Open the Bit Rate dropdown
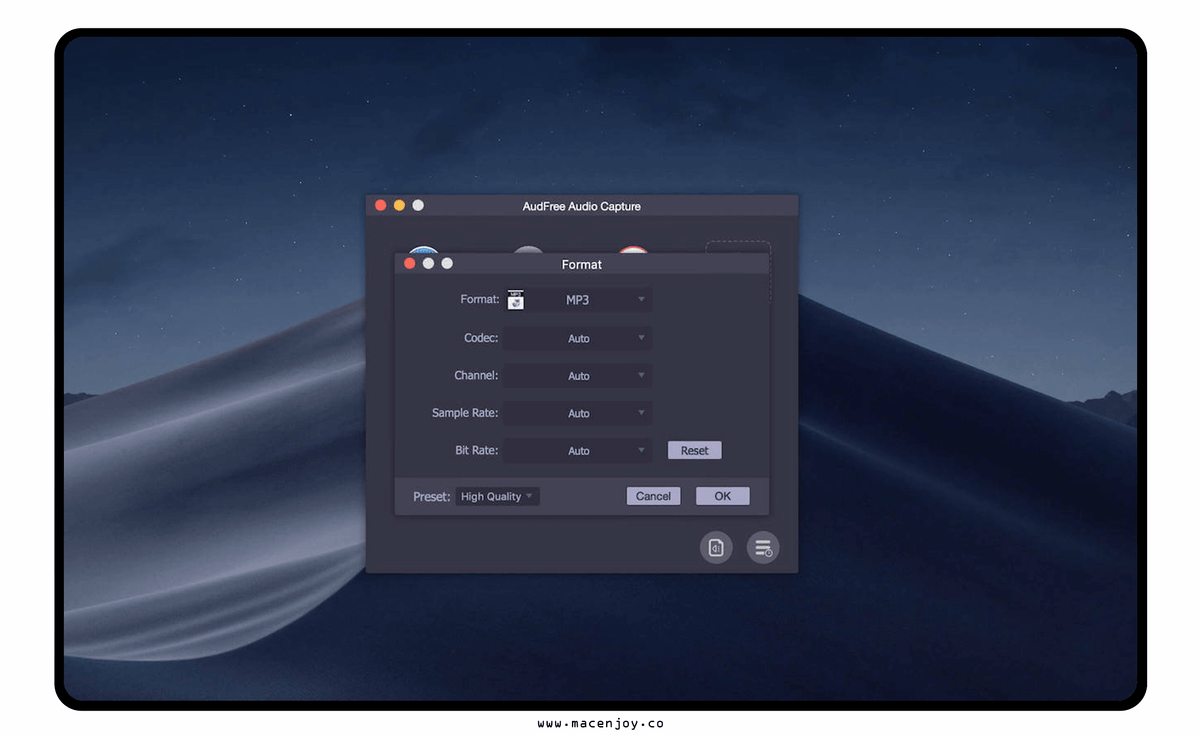This screenshot has width=1200, height=735. [577, 451]
